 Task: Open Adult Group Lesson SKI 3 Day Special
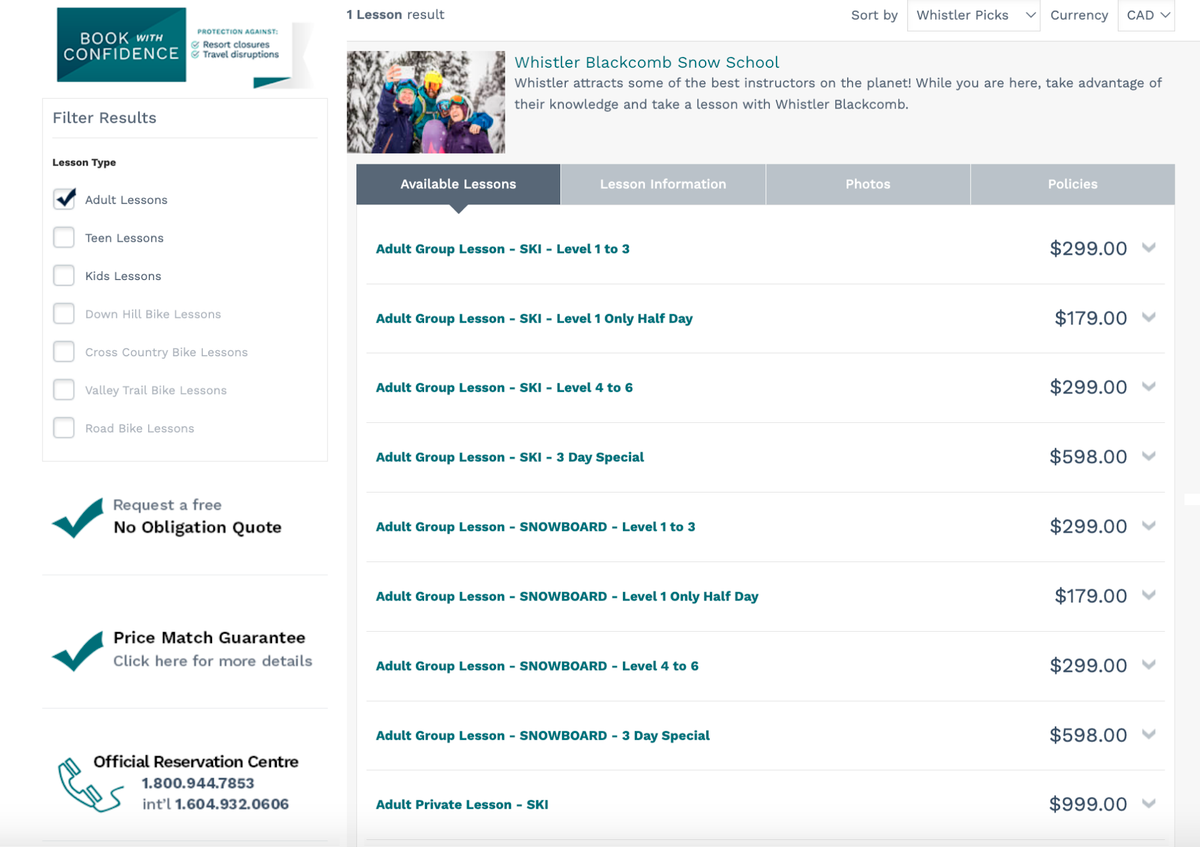[x=510, y=457]
